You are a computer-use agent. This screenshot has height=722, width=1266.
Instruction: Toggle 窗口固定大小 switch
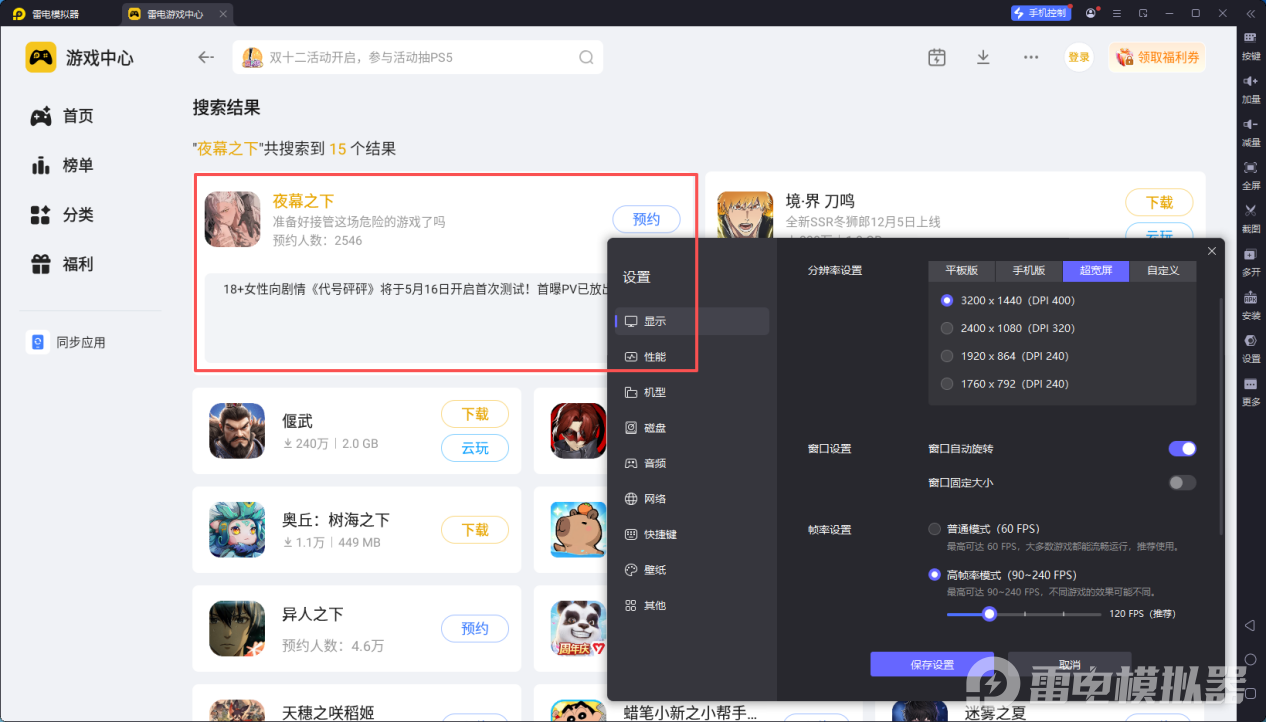[1182, 483]
